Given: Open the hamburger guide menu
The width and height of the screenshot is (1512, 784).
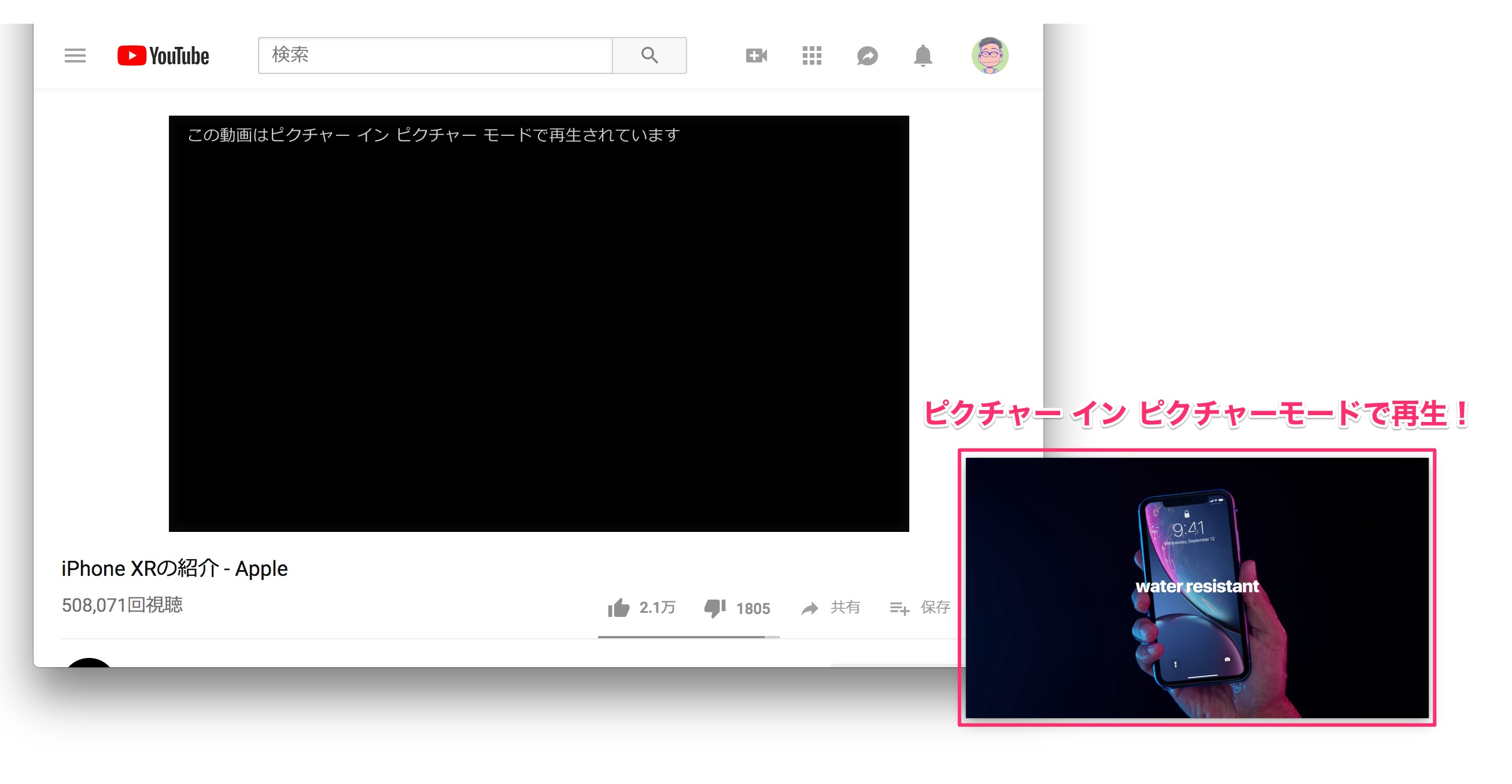Looking at the screenshot, I should pyautogui.click(x=75, y=56).
